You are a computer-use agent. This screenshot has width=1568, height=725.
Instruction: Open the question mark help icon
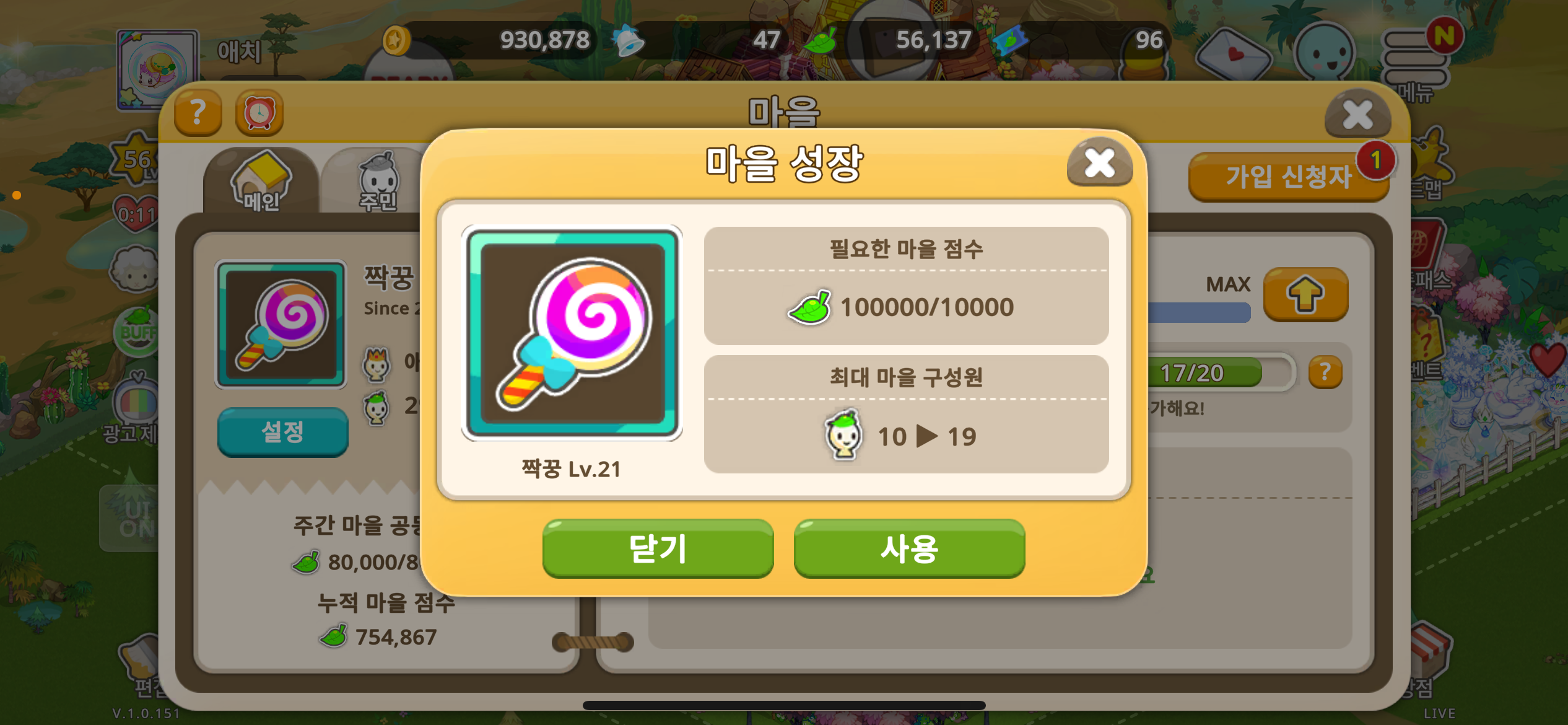198,113
